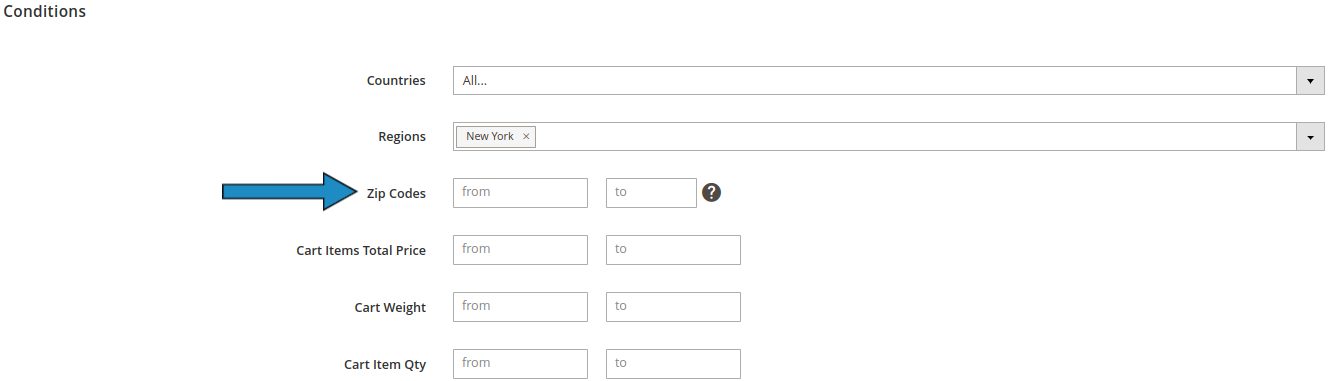Click the blue arrow pointing to Zip Codes

tap(289, 192)
